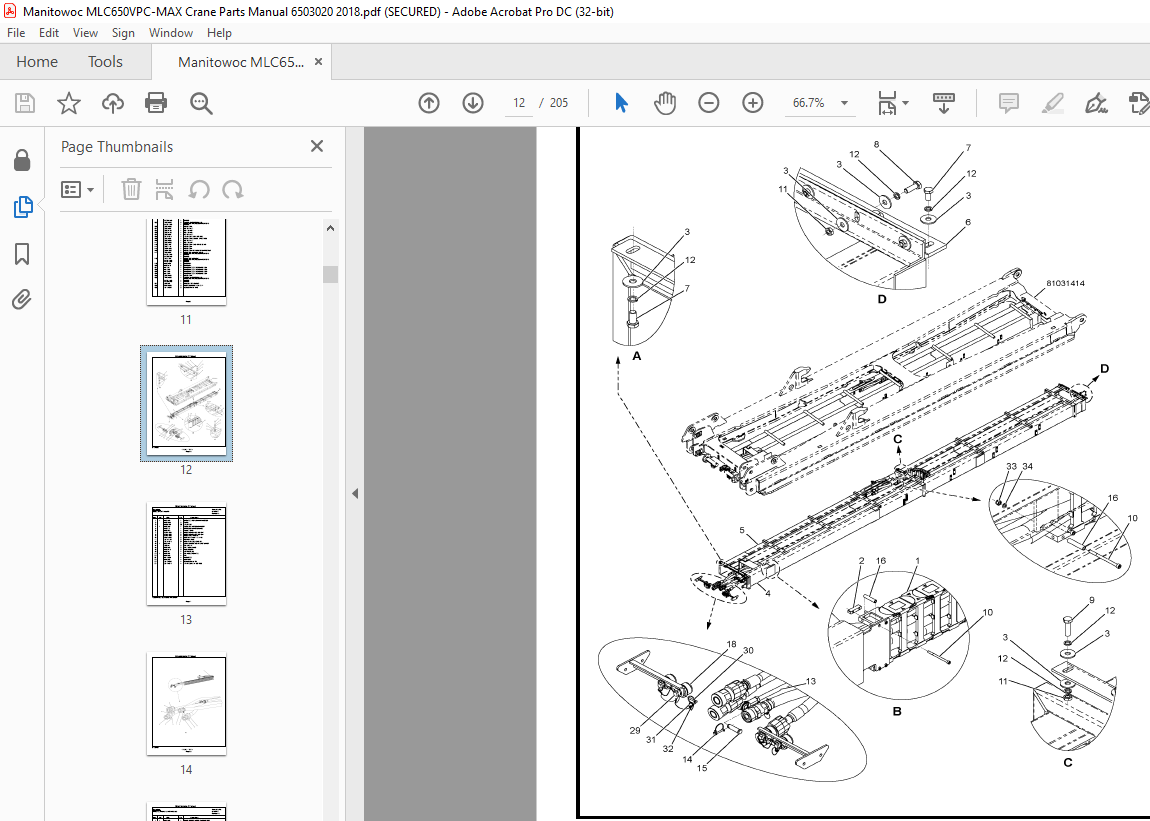Open Page Thumbnails sidebar icon
The image size is (1150, 821).
(22, 207)
